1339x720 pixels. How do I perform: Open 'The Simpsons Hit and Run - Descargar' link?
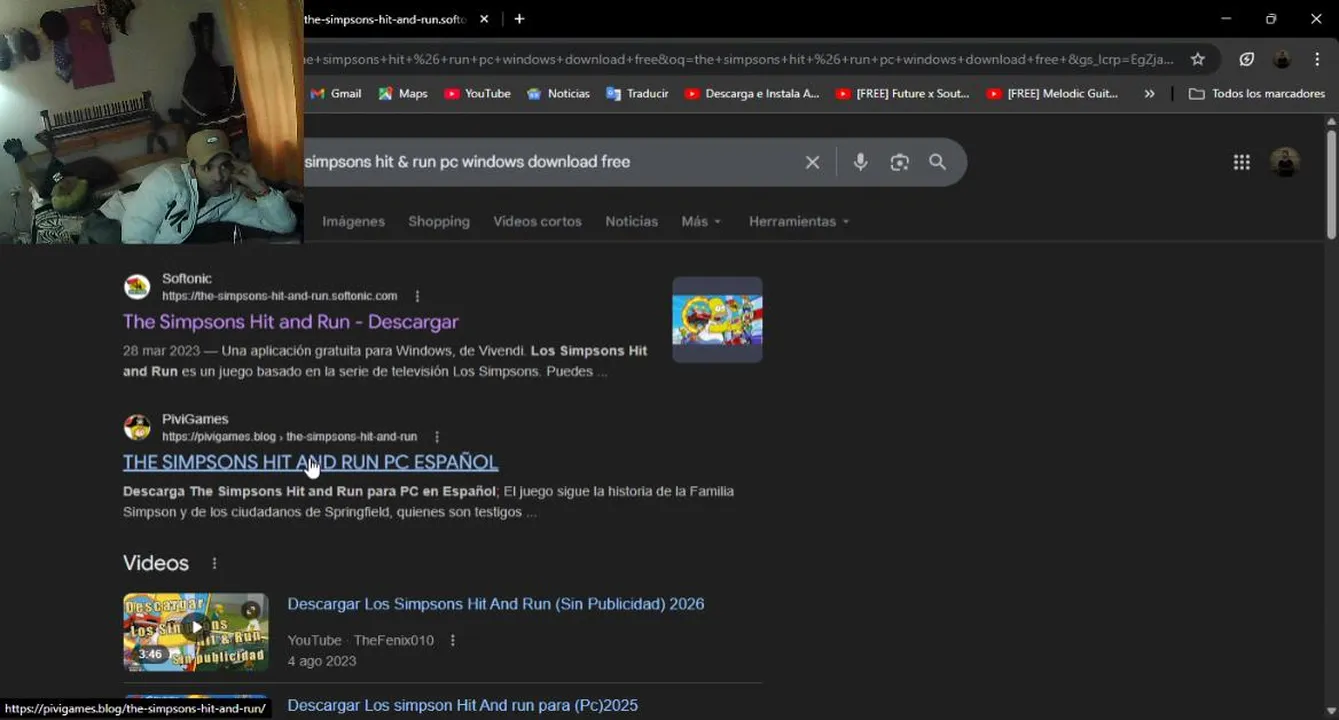[290, 322]
